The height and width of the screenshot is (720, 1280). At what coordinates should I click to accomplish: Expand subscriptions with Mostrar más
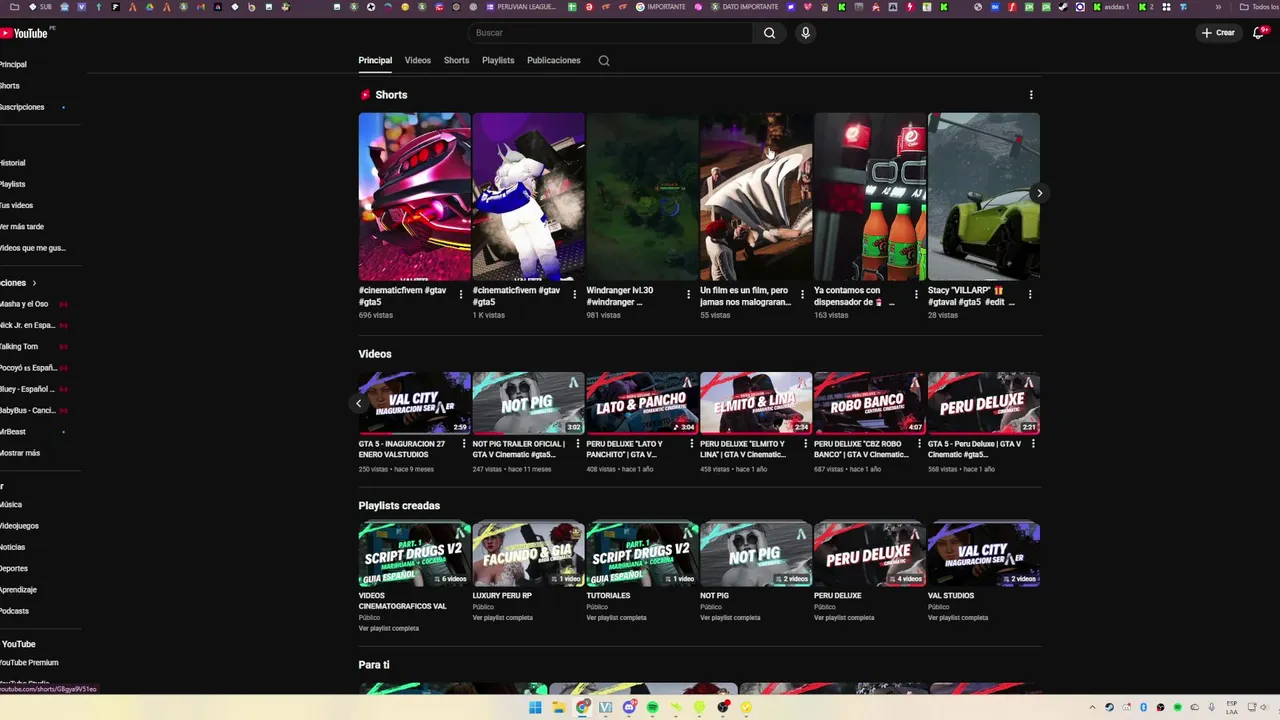20,453
